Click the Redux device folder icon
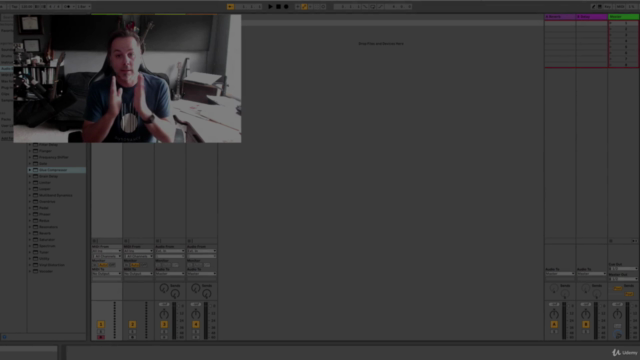 [36, 220]
